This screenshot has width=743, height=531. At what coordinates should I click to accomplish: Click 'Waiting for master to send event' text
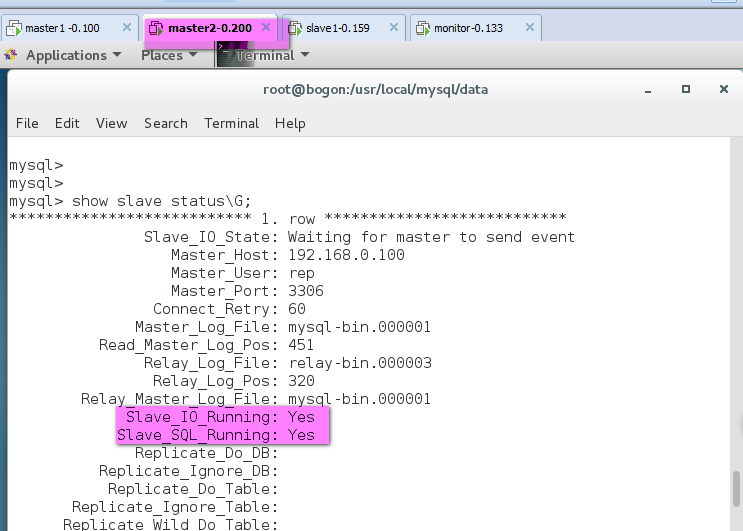pos(431,237)
